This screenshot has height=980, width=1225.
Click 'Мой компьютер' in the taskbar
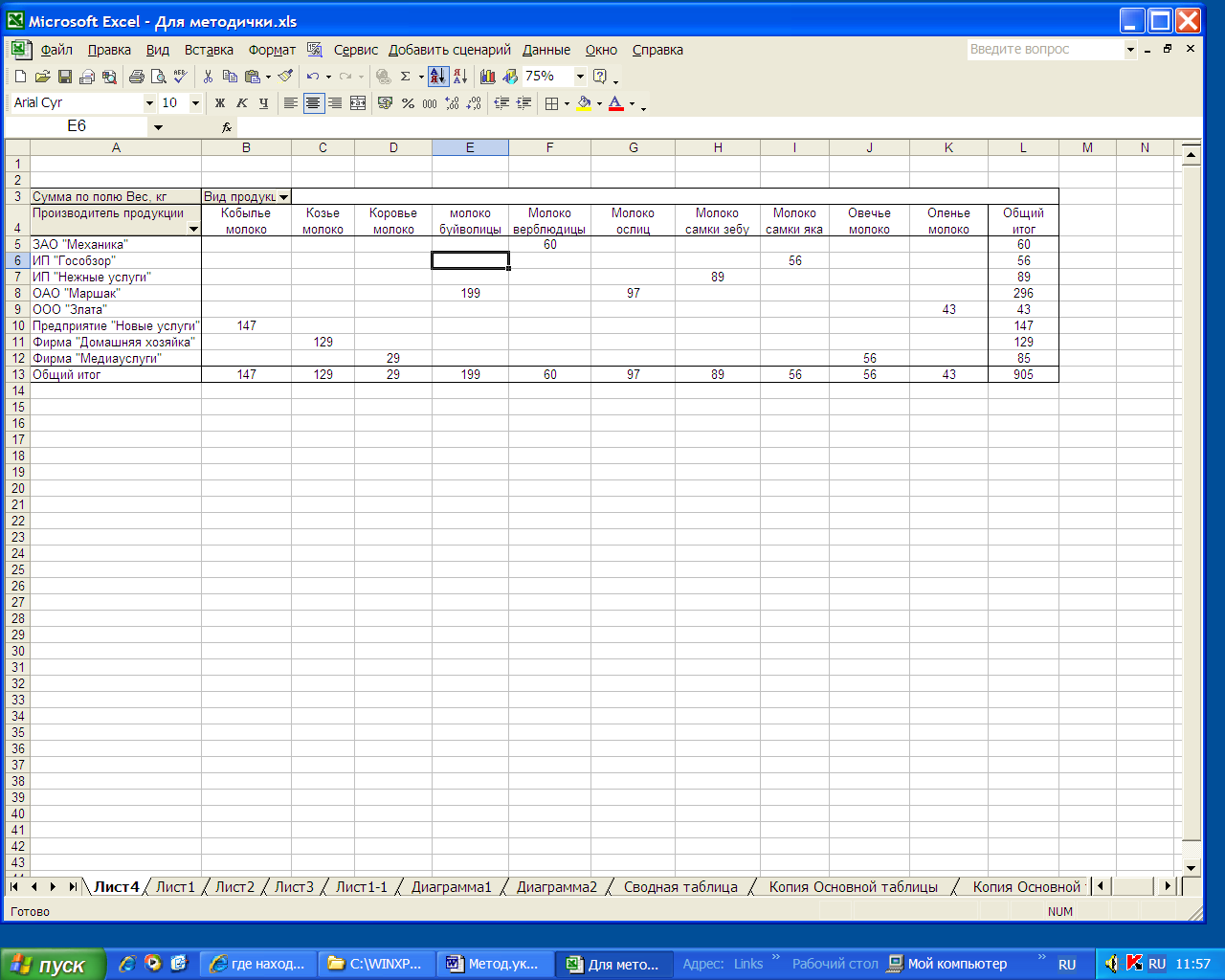point(947,964)
